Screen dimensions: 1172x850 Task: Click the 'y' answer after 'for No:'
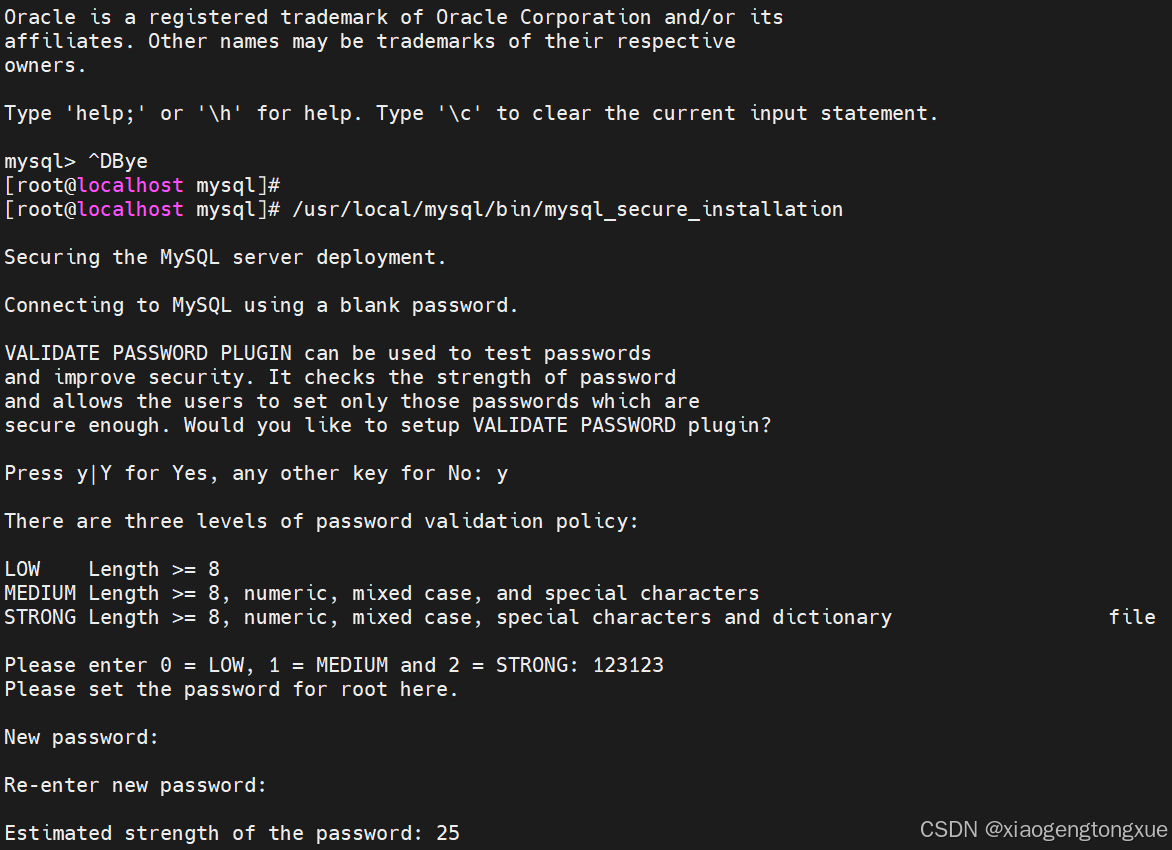502,475
